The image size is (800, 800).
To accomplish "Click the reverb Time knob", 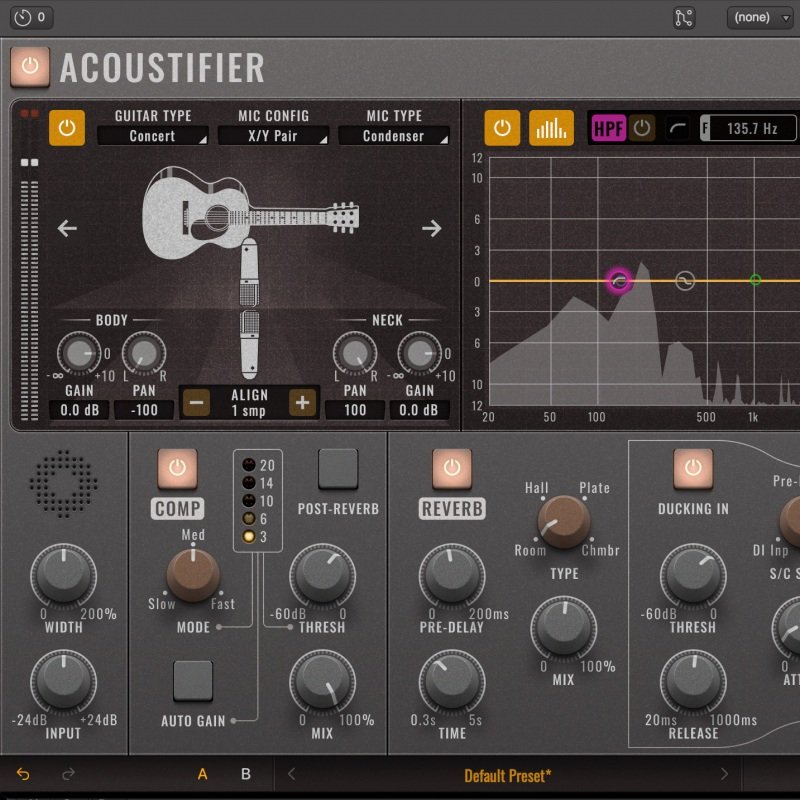I will 452,682.
